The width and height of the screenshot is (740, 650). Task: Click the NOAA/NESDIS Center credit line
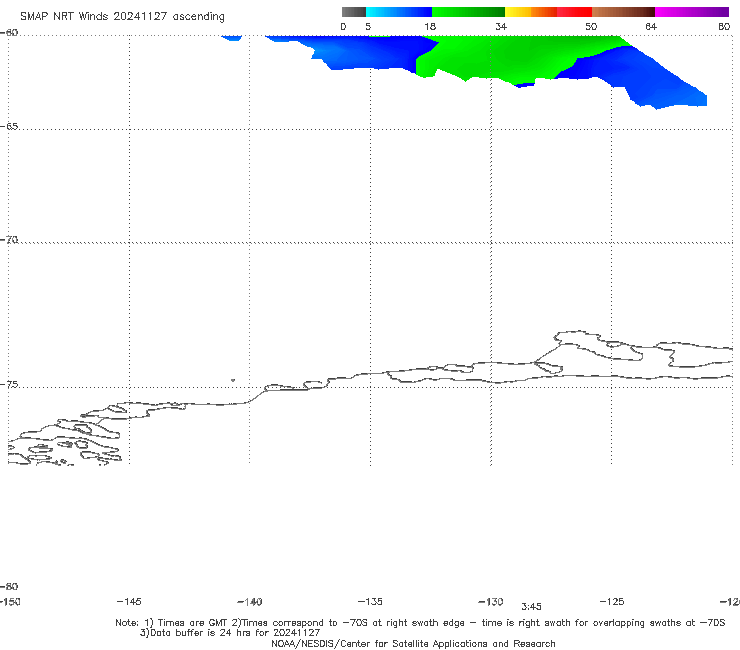pos(413,643)
